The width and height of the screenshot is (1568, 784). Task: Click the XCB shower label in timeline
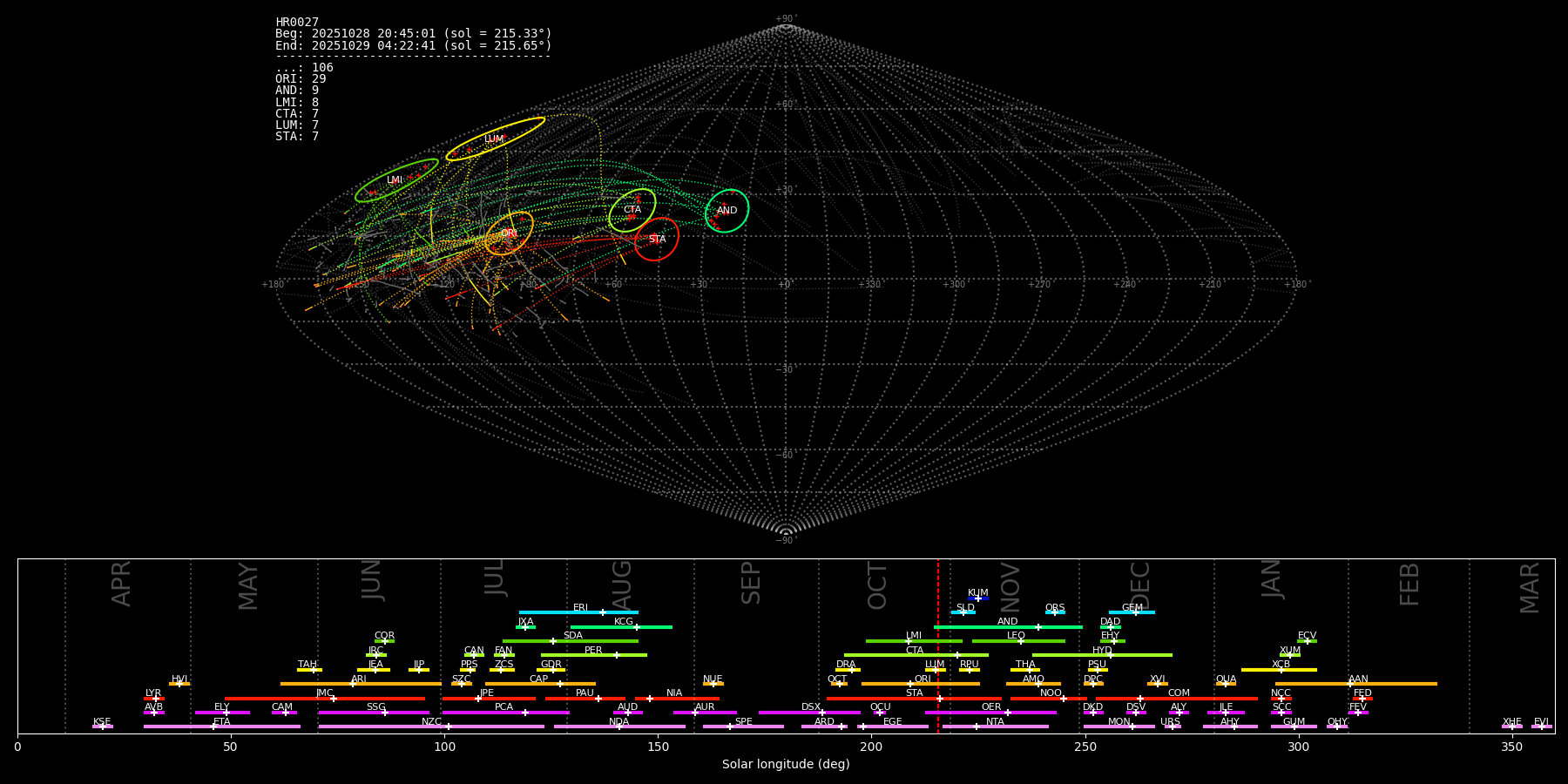[1281, 665]
